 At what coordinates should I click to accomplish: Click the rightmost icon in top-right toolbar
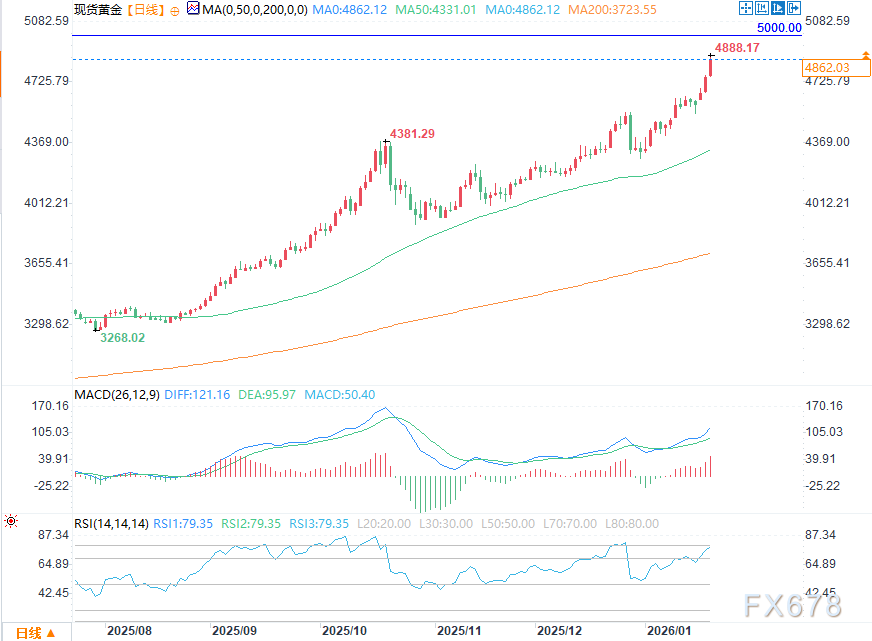792,9
